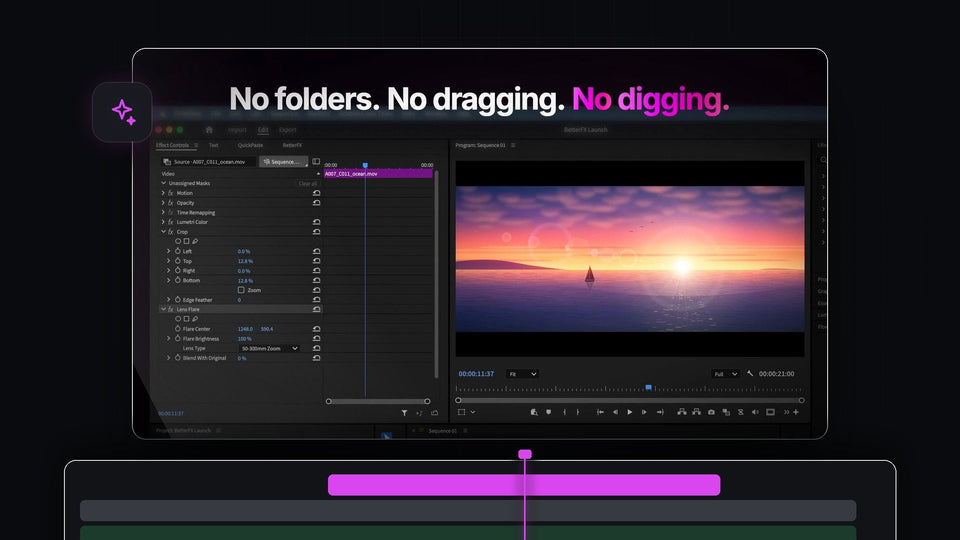
Task: Open Program monitor wrench settings
Action: click(x=750, y=373)
